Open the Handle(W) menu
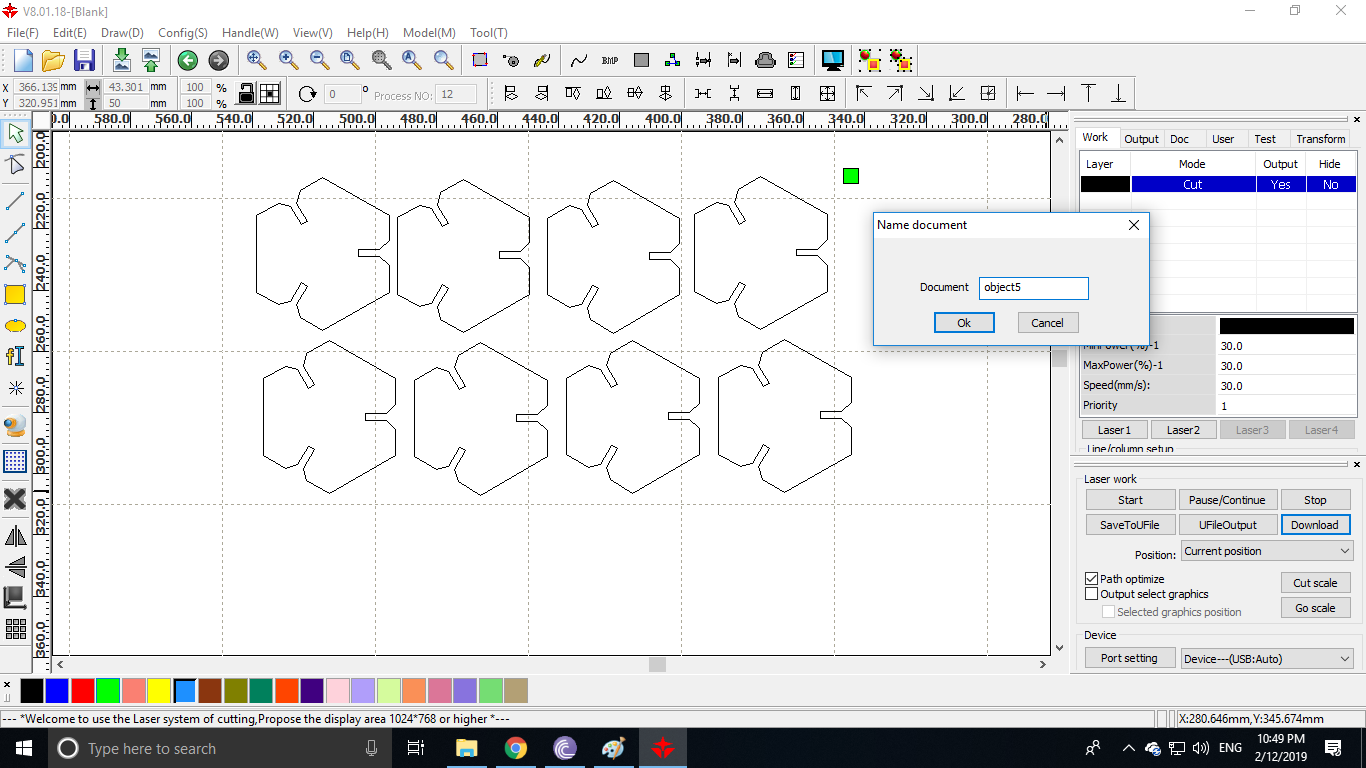1366x768 pixels. coord(250,33)
